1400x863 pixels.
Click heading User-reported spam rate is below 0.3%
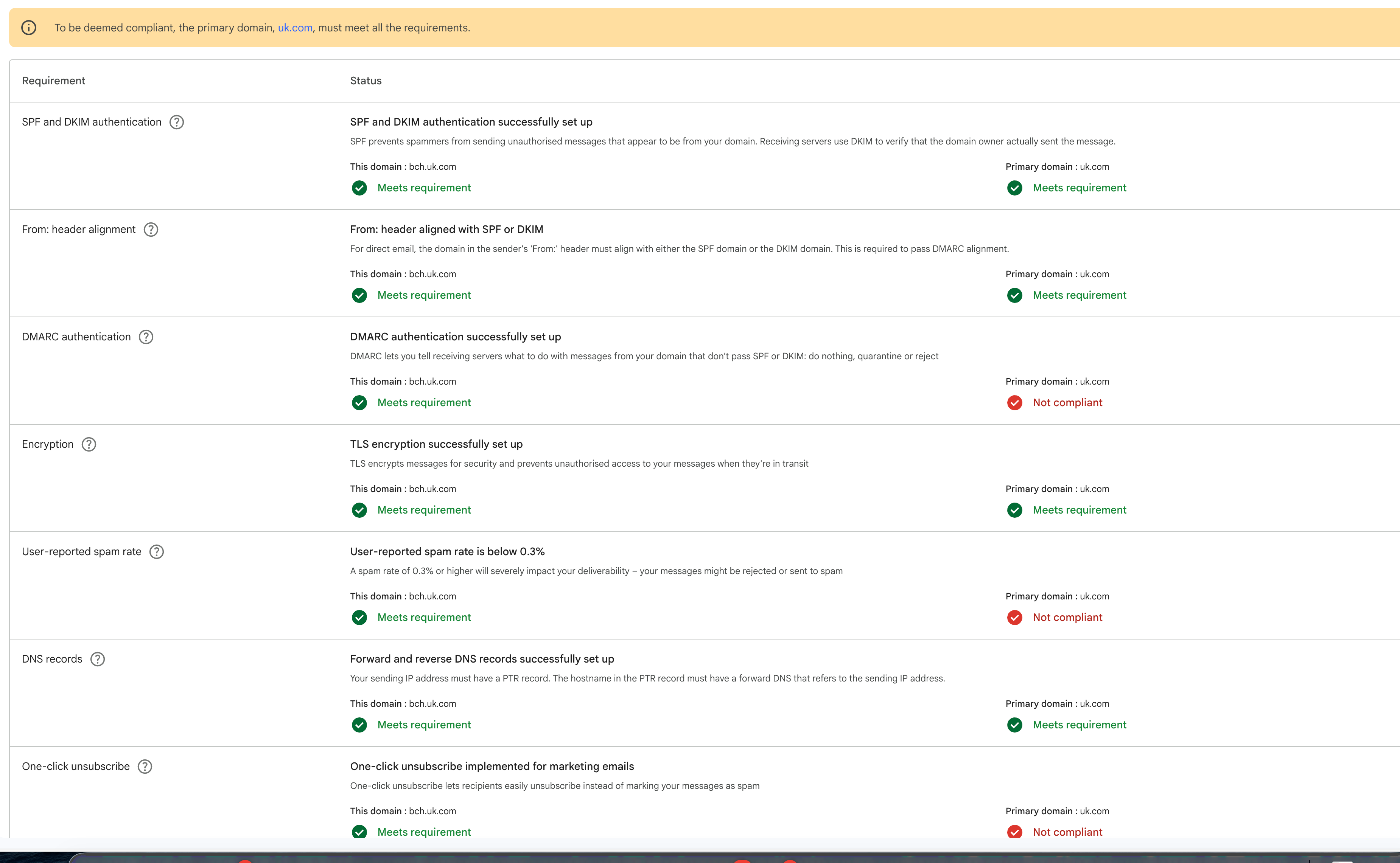coord(447,551)
